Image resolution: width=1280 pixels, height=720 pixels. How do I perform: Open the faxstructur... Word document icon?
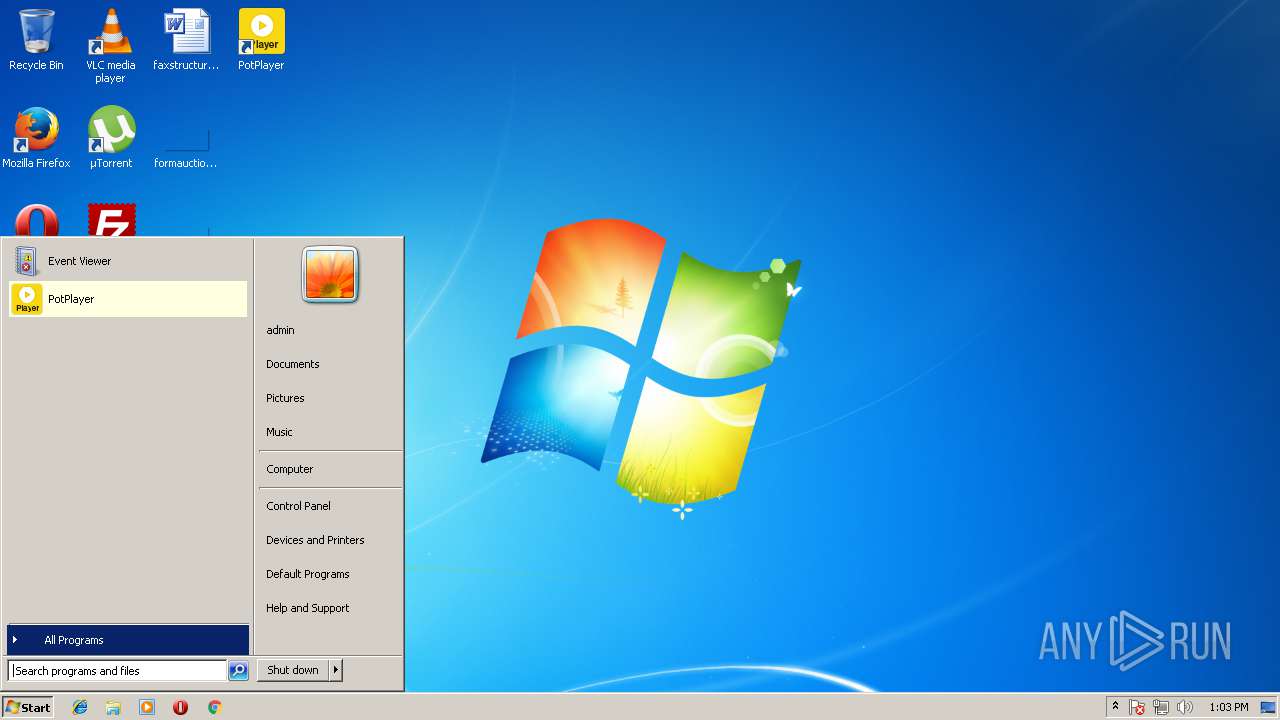(186, 40)
